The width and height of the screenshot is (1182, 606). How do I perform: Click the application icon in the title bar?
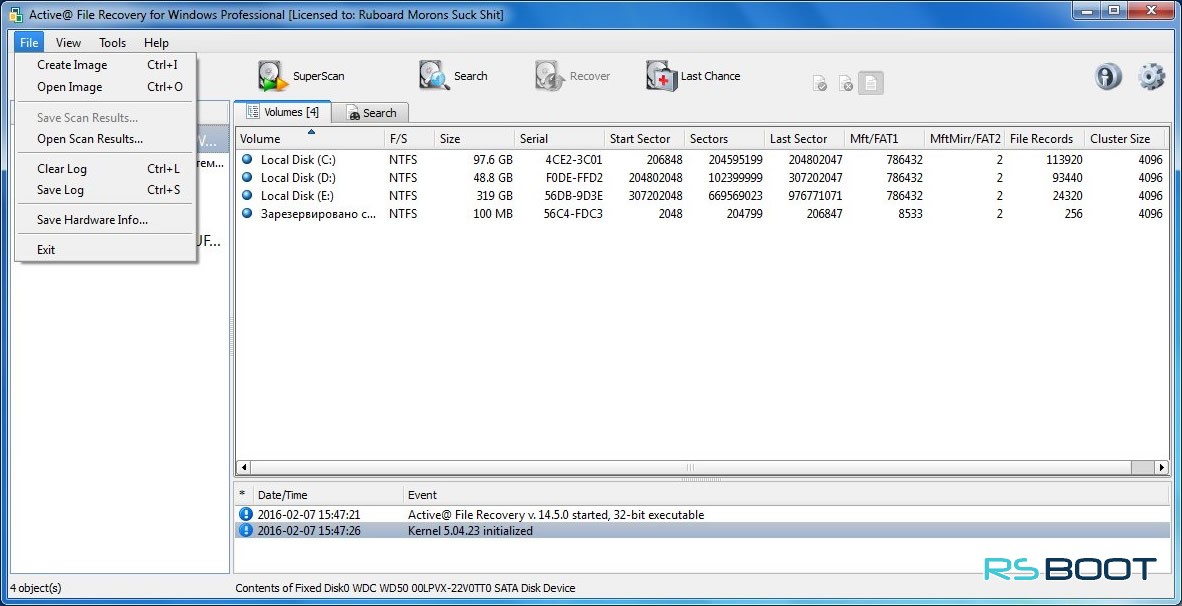click(14, 14)
